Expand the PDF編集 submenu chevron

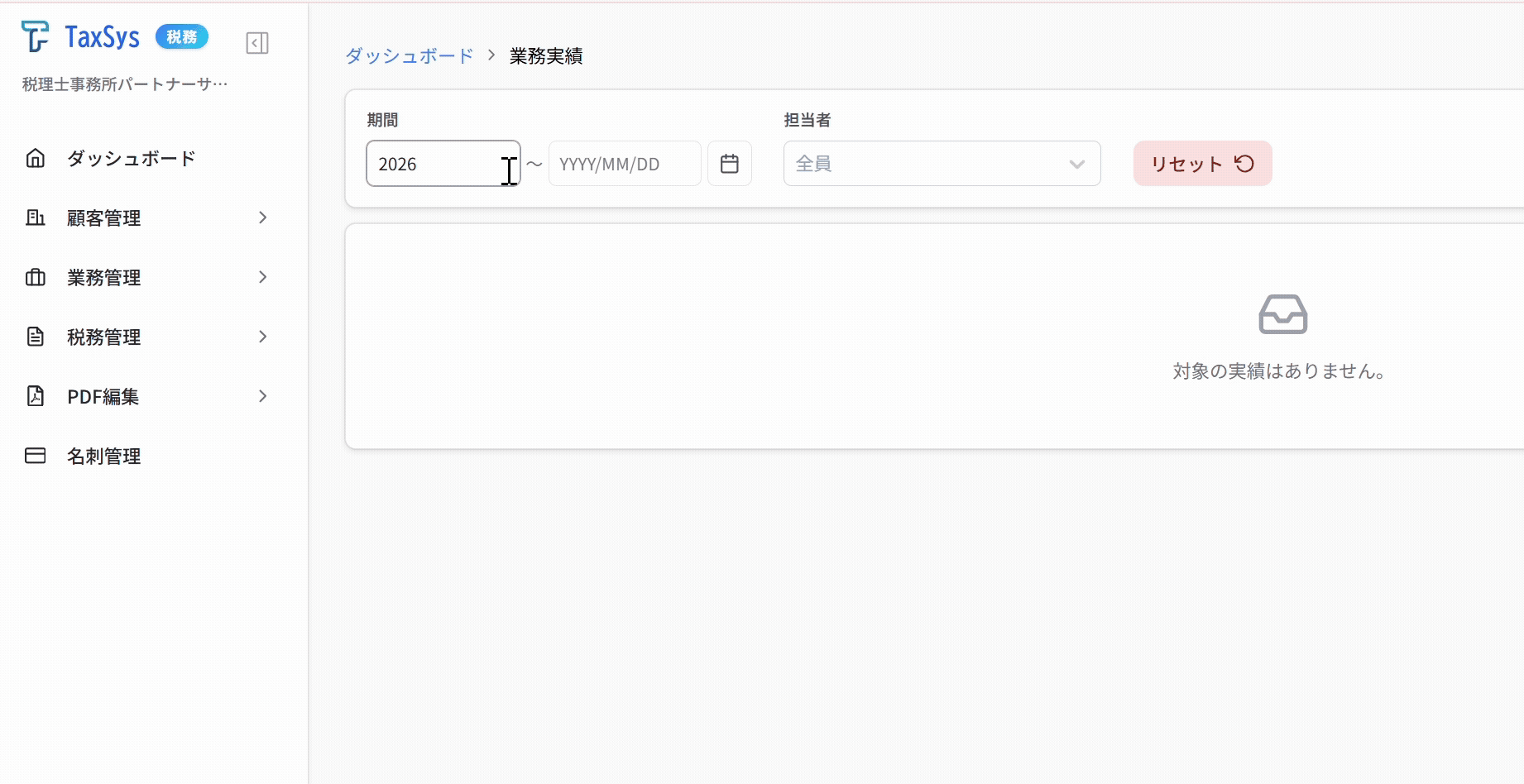click(x=262, y=396)
